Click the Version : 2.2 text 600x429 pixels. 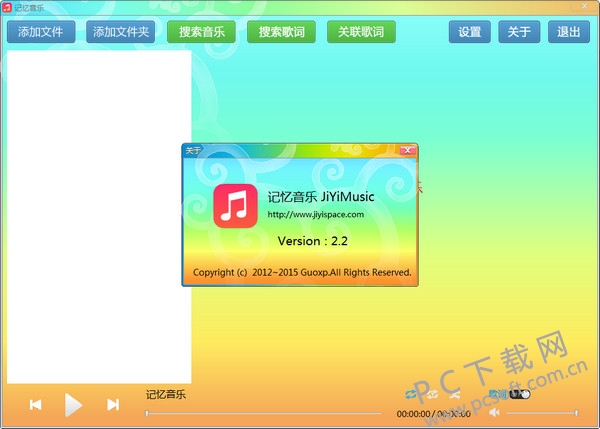313,241
